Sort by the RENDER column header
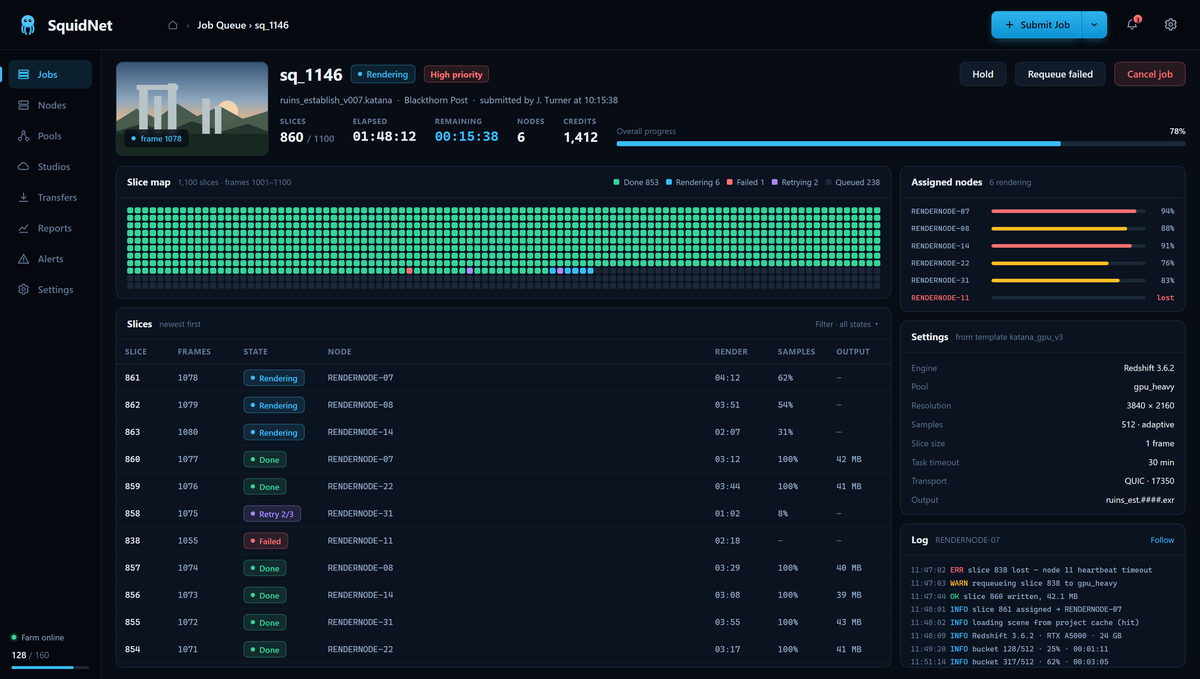This screenshot has width=1200, height=679. pyautogui.click(x=730, y=352)
